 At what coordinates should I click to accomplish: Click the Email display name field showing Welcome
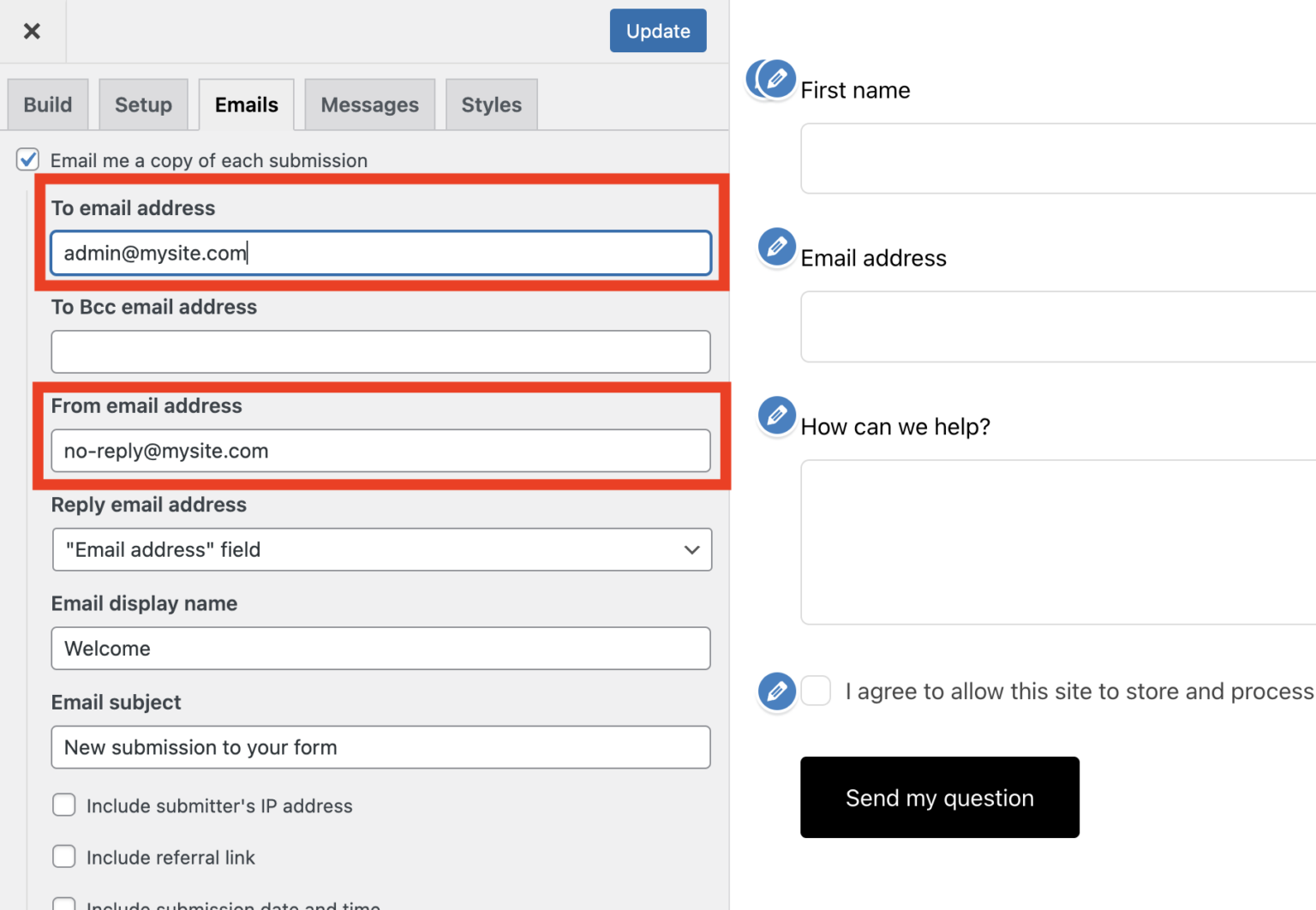point(380,649)
